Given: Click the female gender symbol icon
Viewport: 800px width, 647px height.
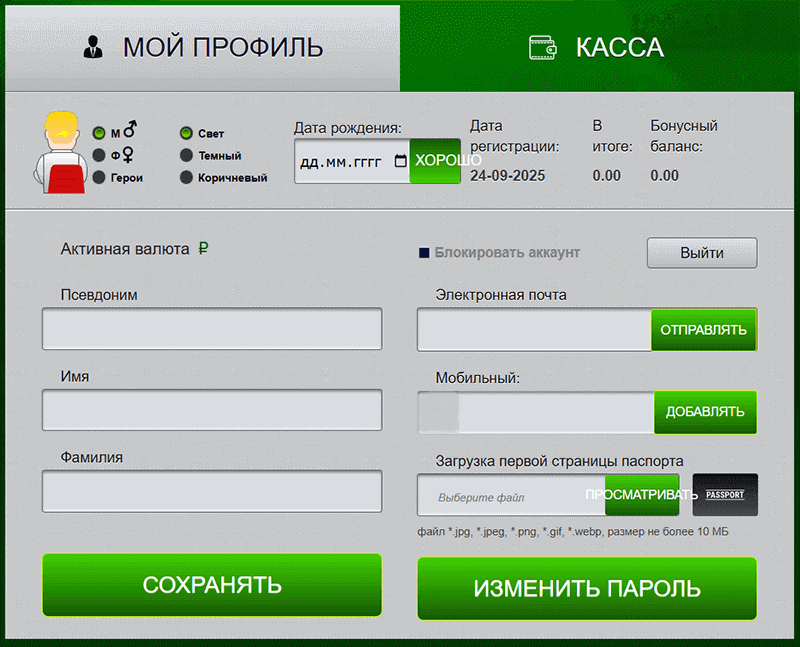Looking at the screenshot, I should coord(127,153).
